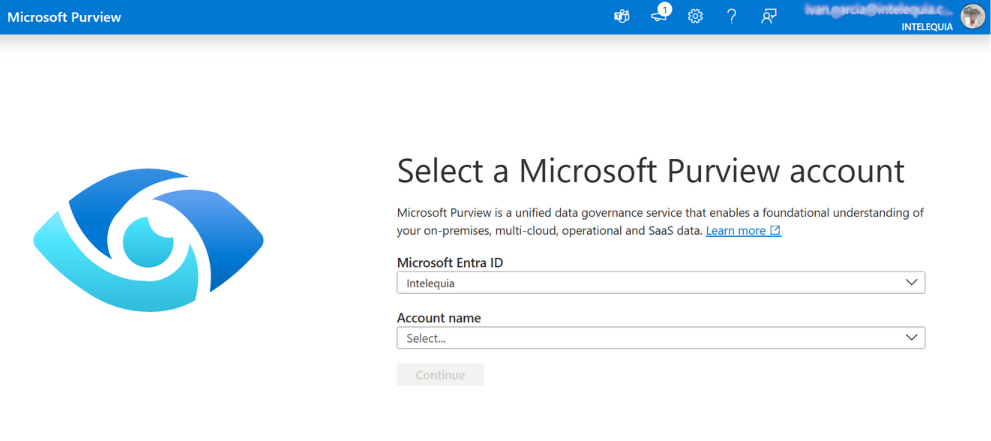Open the help question mark icon

click(732, 17)
